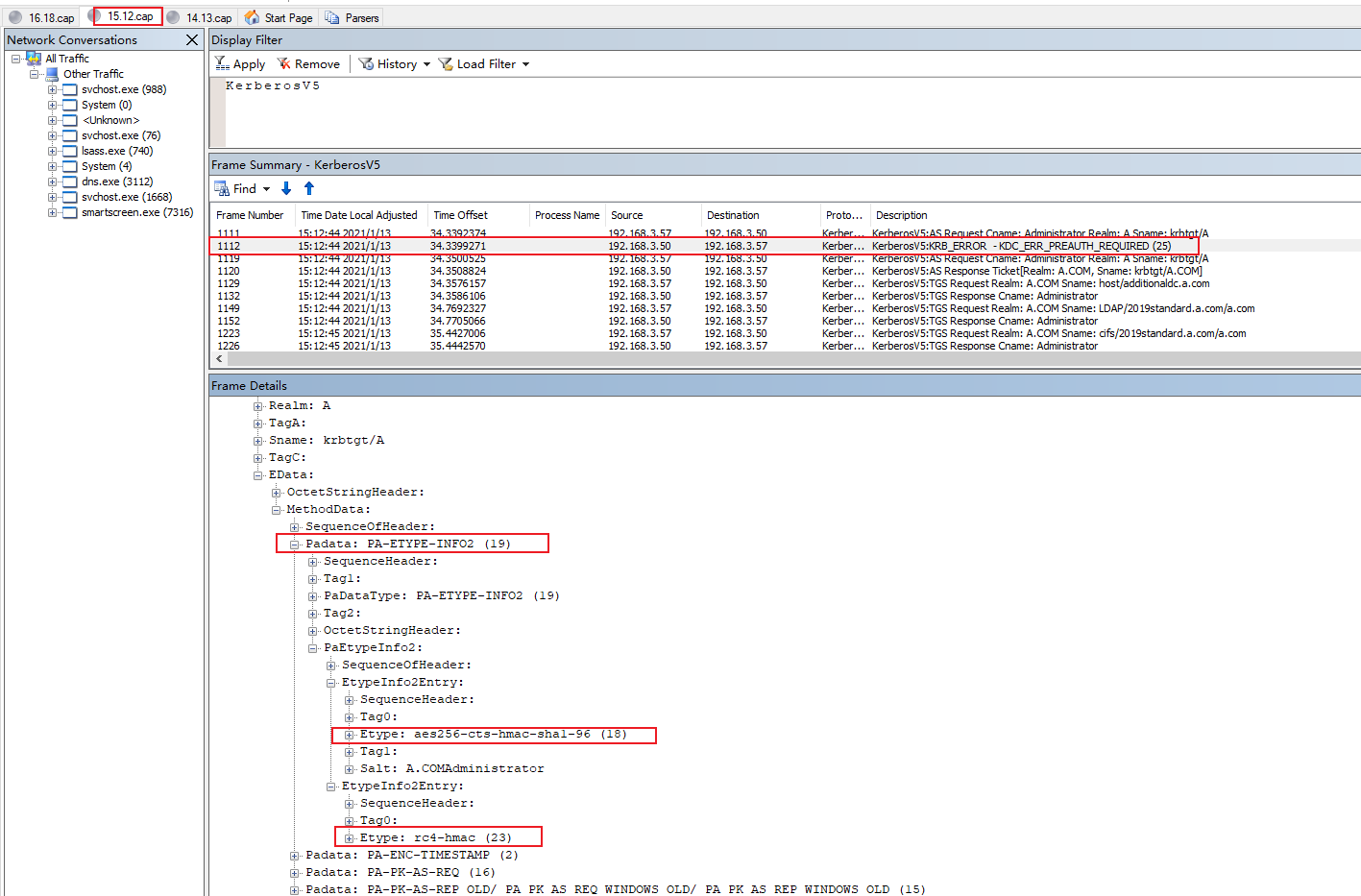Screen dimensions: 1361x896
Task: Expand PaDataType: PA-ETYPE-INFO2 (19)
Action: (x=312, y=596)
